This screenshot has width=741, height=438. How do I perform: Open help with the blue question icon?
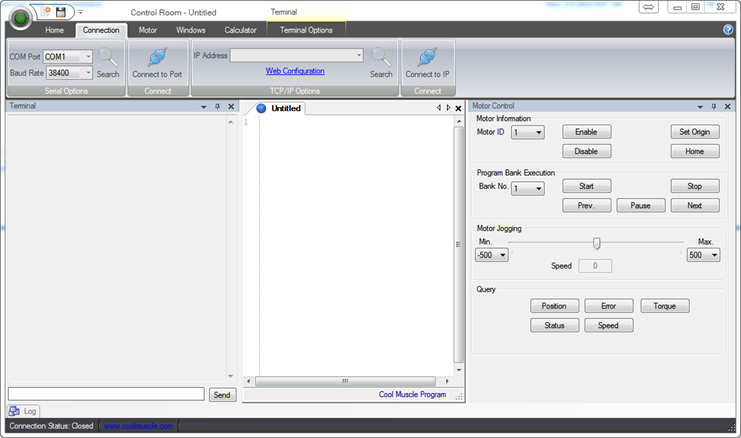point(728,30)
